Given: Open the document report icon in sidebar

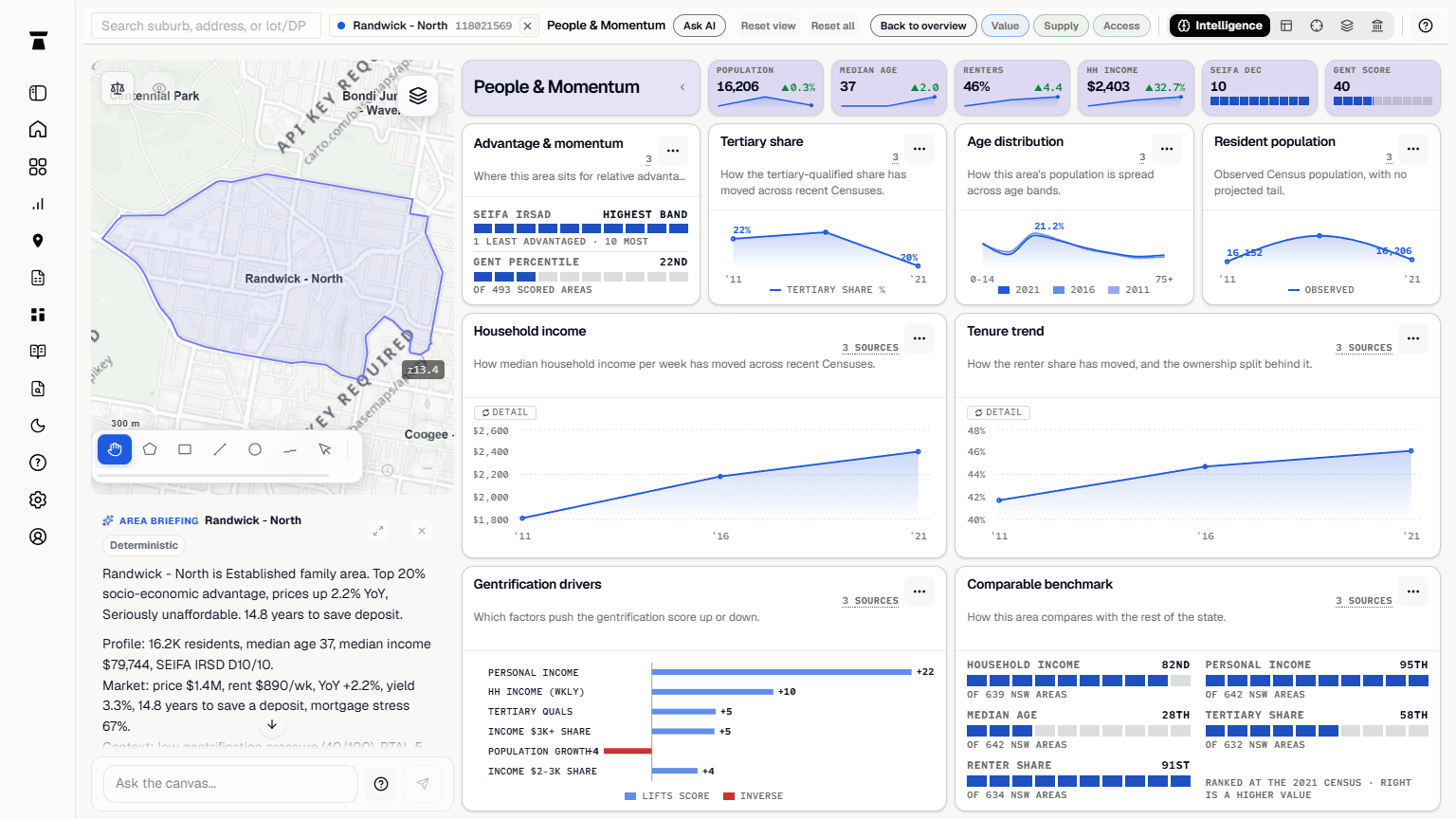Looking at the screenshot, I should (x=38, y=278).
